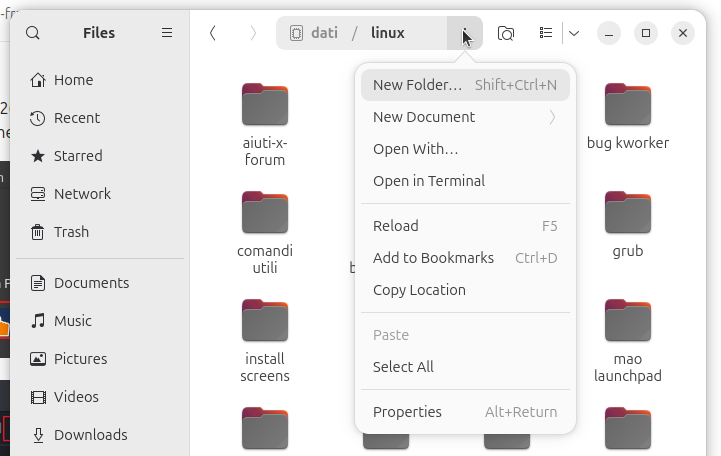721x456 pixels.
Task: Click the dati breadcrumb in the path bar
Action: coord(324,33)
